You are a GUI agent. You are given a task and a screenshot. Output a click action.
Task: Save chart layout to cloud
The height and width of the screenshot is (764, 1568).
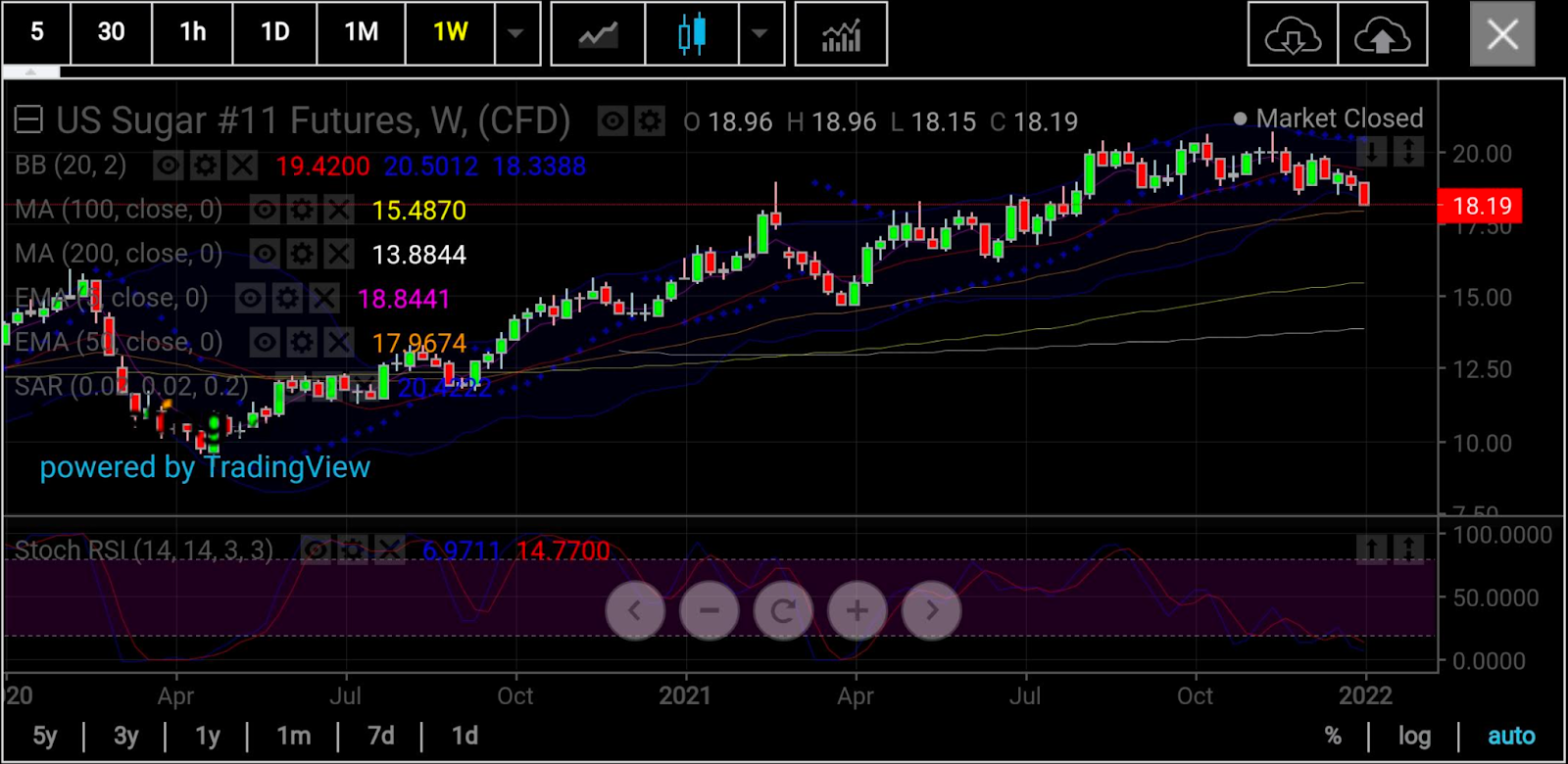pyautogui.click(x=1382, y=34)
